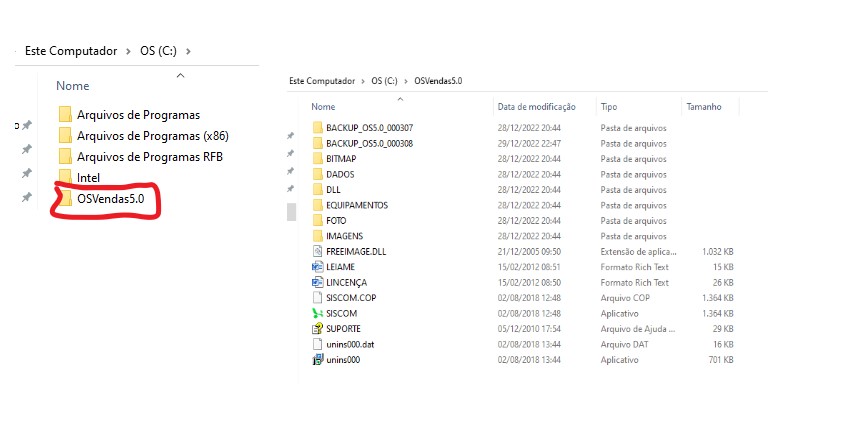Open Arquivos de Programas (x86) folder icon
The image size is (862, 424).
coord(65,135)
